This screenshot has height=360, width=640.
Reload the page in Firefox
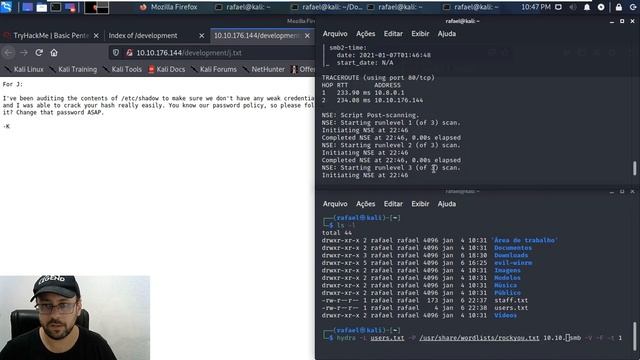[x=39, y=53]
